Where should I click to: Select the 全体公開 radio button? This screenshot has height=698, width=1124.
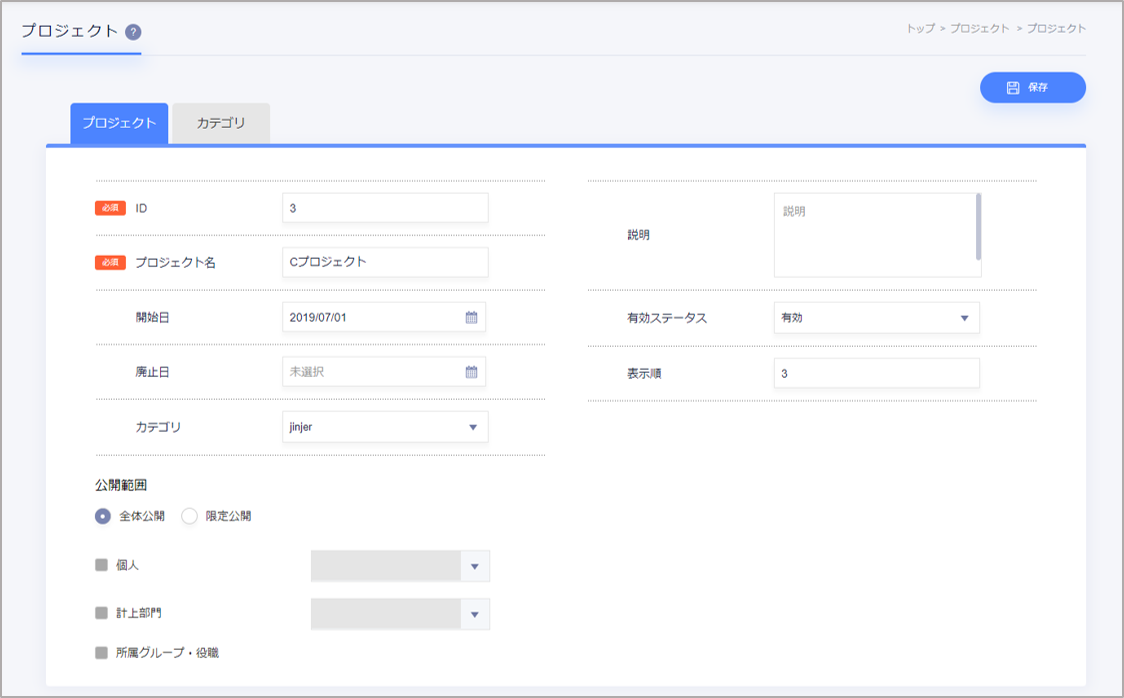pyautogui.click(x=102, y=516)
